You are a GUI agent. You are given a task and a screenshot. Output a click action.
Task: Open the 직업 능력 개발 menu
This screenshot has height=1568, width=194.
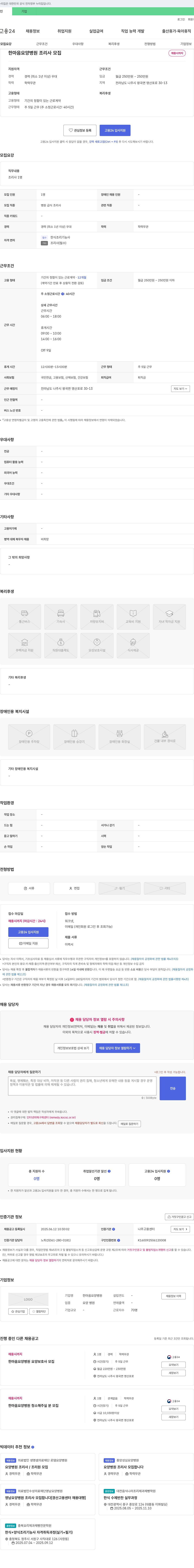(x=133, y=31)
